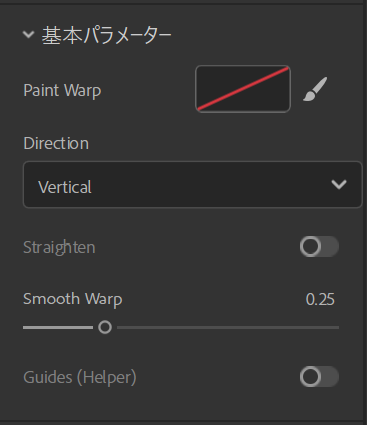Viewport: 367px width, 425px height.
Task: Click the paint brush icon beside Paint Warp
Action: point(315,89)
